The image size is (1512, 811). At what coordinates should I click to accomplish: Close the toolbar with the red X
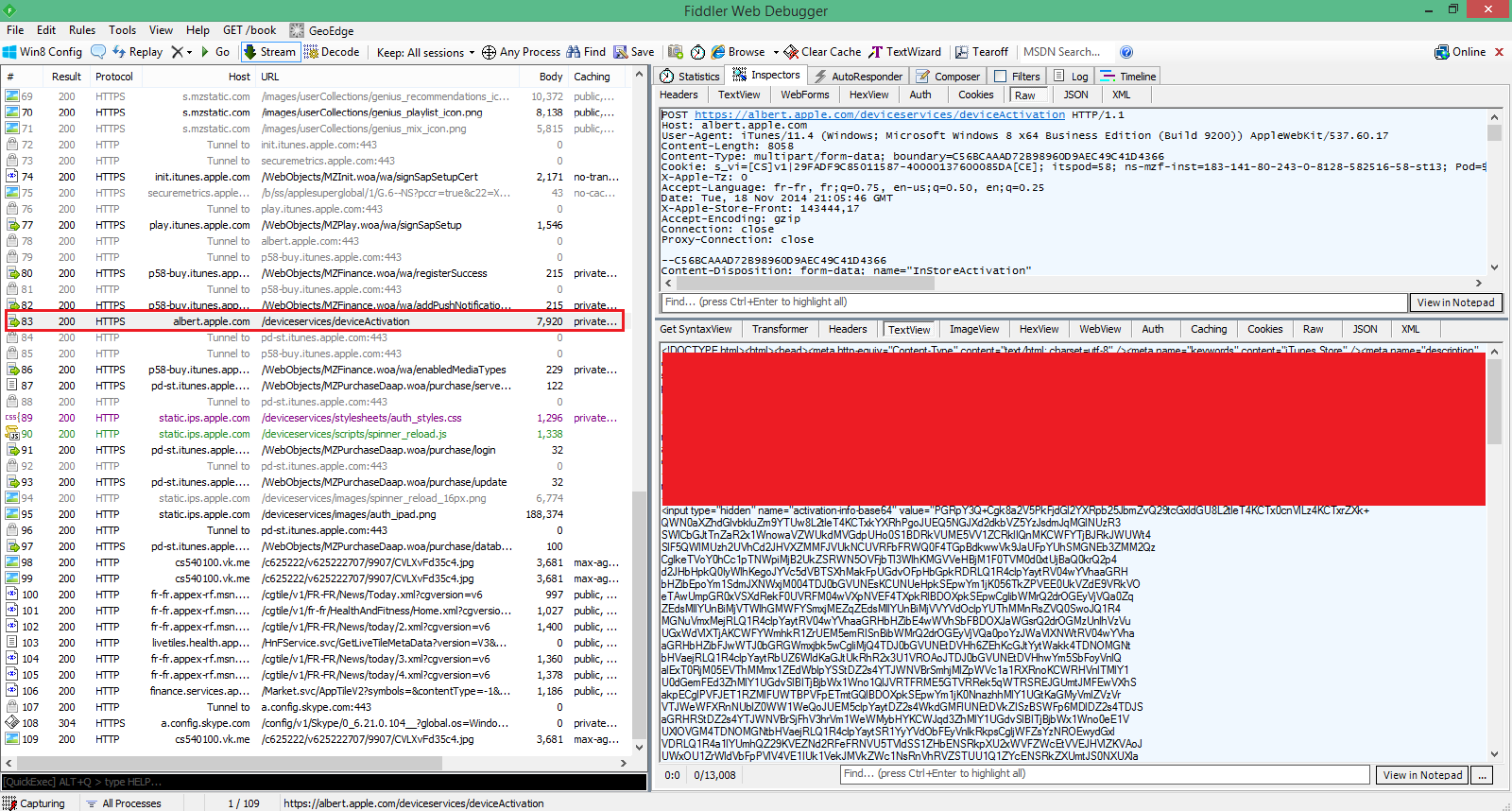[x=1500, y=52]
